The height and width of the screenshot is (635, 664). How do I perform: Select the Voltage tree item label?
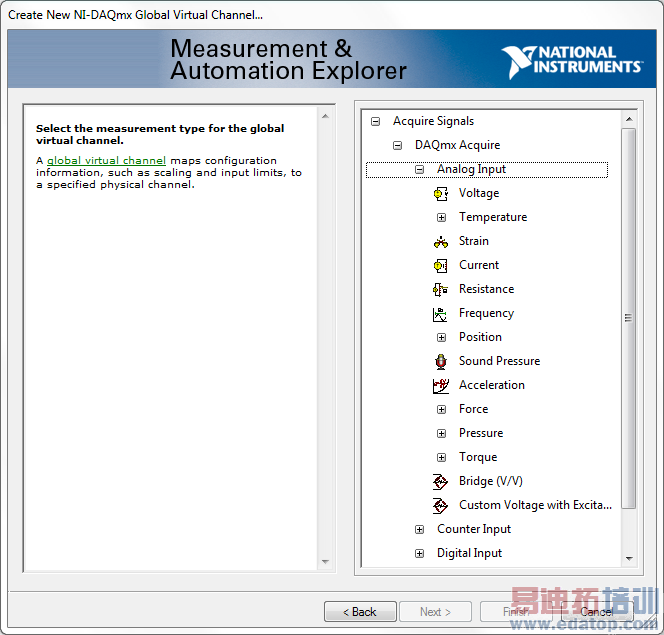point(479,193)
